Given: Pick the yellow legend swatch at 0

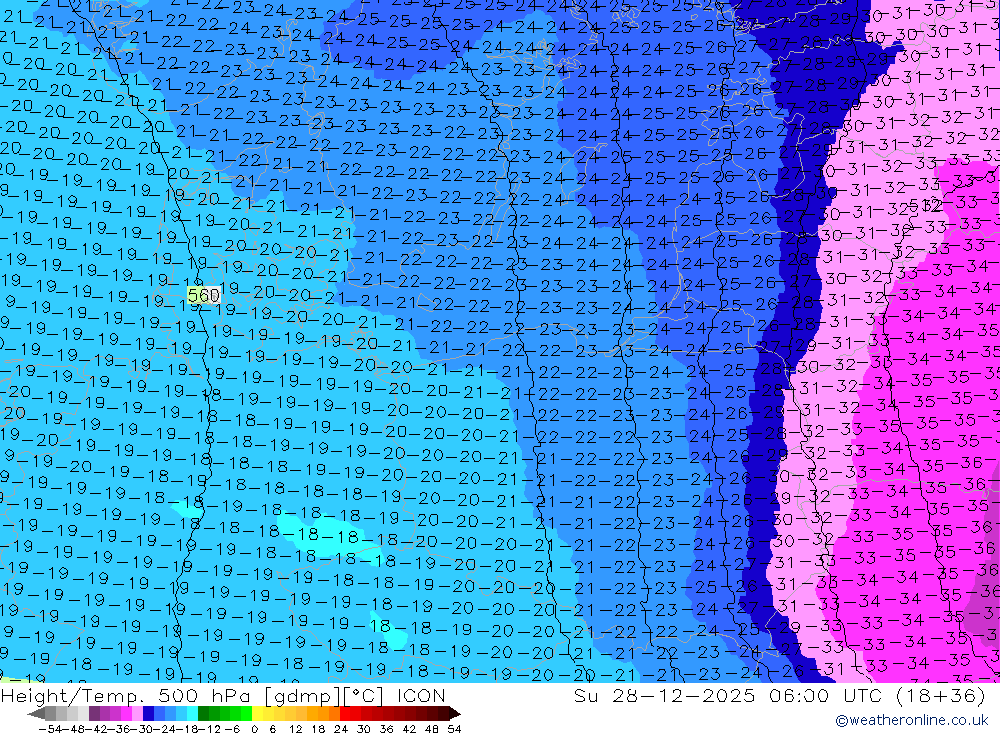Looking at the screenshot, I should [258, 714].
